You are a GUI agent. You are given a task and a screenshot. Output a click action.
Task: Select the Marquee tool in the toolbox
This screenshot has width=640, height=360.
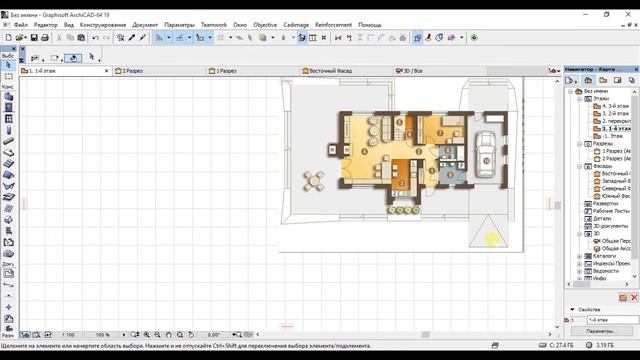[x=8, y=76]
